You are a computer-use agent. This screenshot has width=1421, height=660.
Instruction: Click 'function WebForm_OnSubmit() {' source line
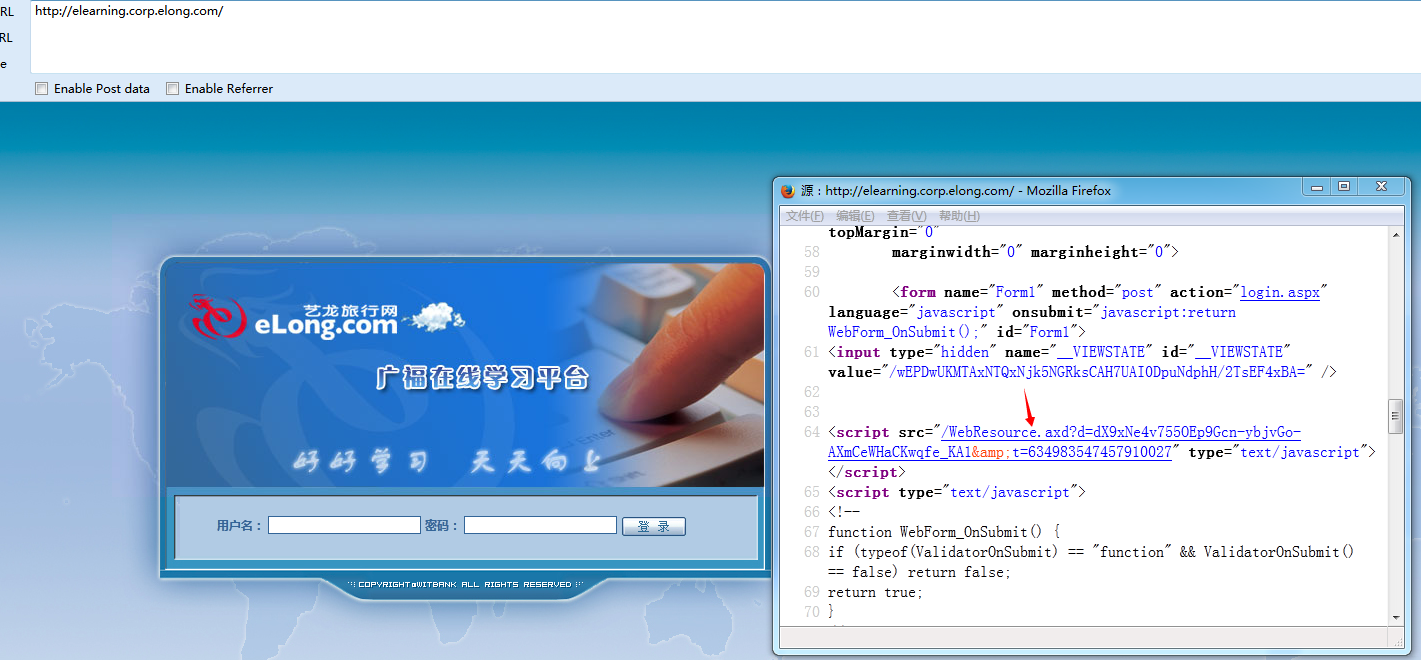943,532
